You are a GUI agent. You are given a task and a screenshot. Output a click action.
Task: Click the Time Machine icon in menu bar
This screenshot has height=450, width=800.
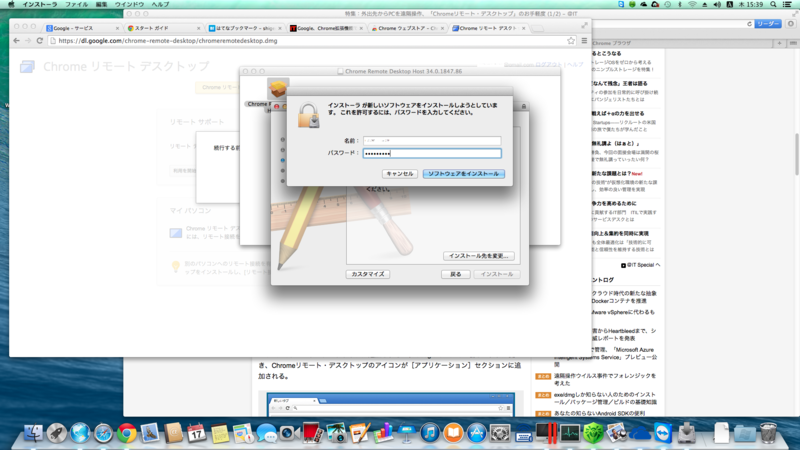[x=667, y=4]
